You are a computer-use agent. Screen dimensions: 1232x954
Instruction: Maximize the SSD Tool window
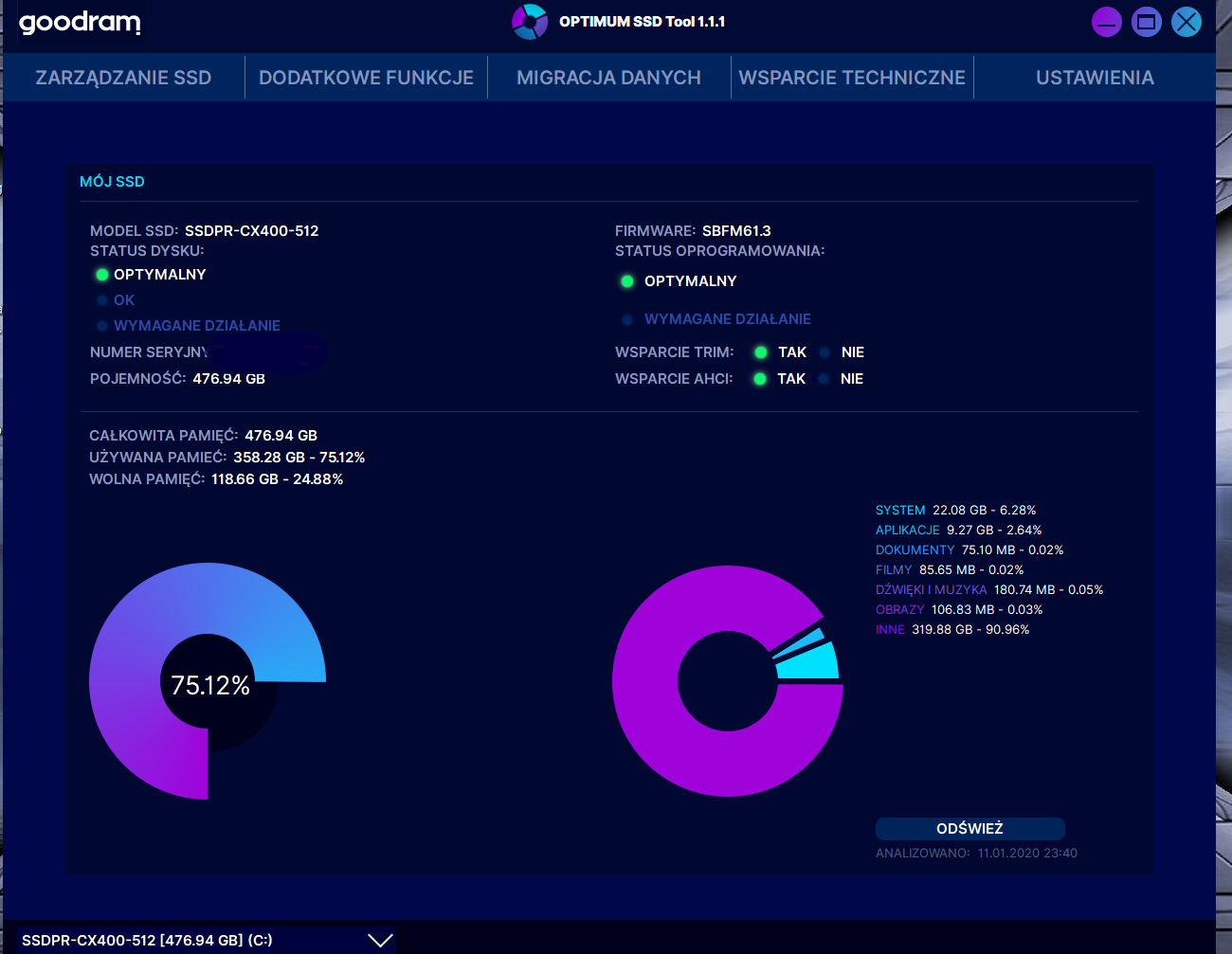point(1146,22)
